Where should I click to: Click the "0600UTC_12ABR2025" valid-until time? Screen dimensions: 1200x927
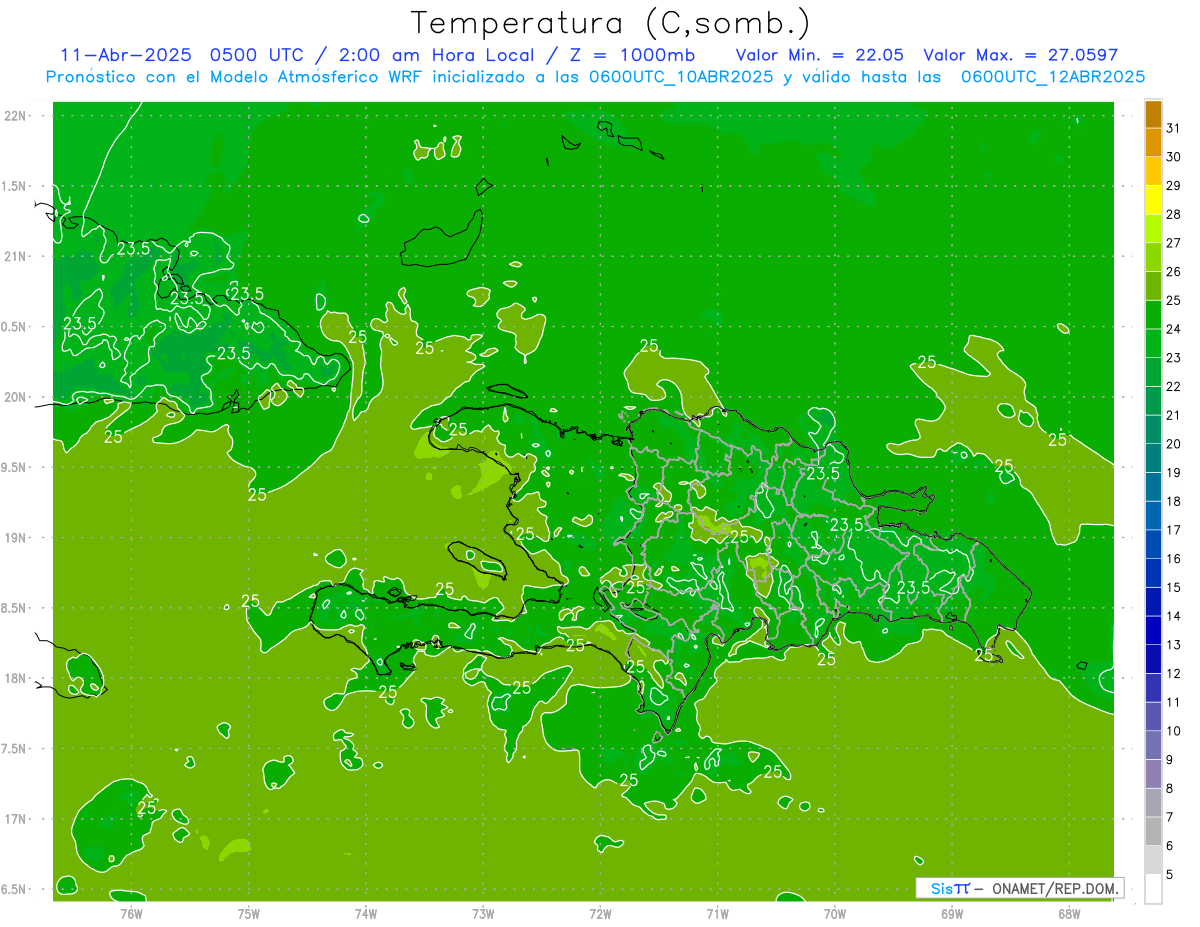(1052, 77)
